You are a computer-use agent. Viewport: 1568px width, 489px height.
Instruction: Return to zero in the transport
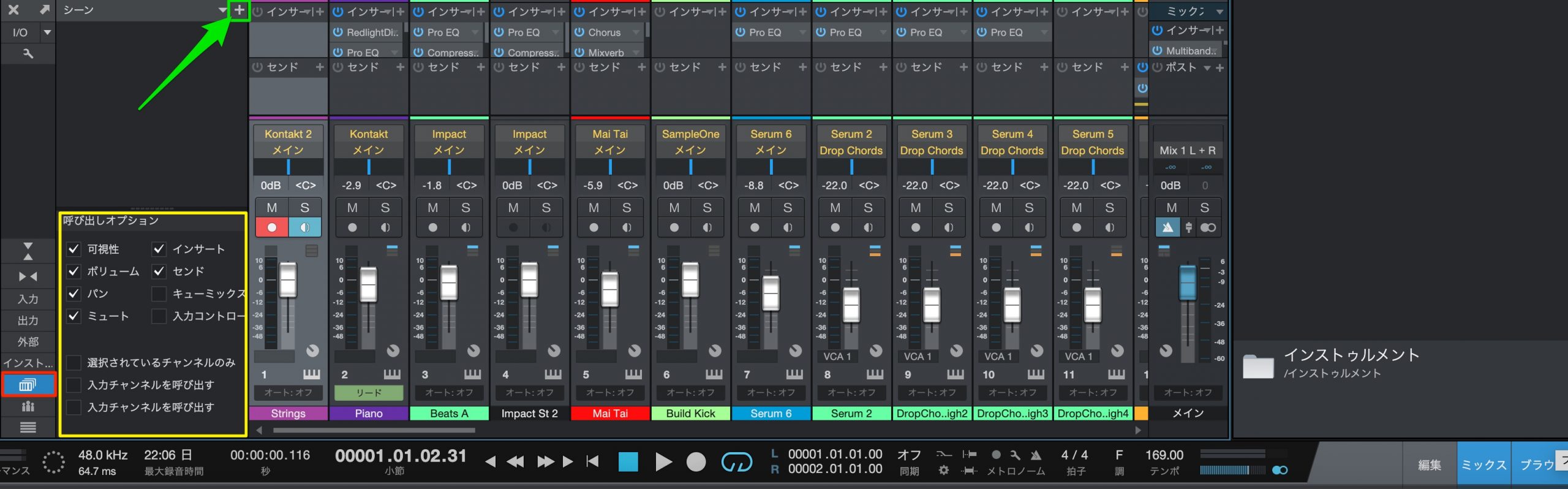coord(592,461)
